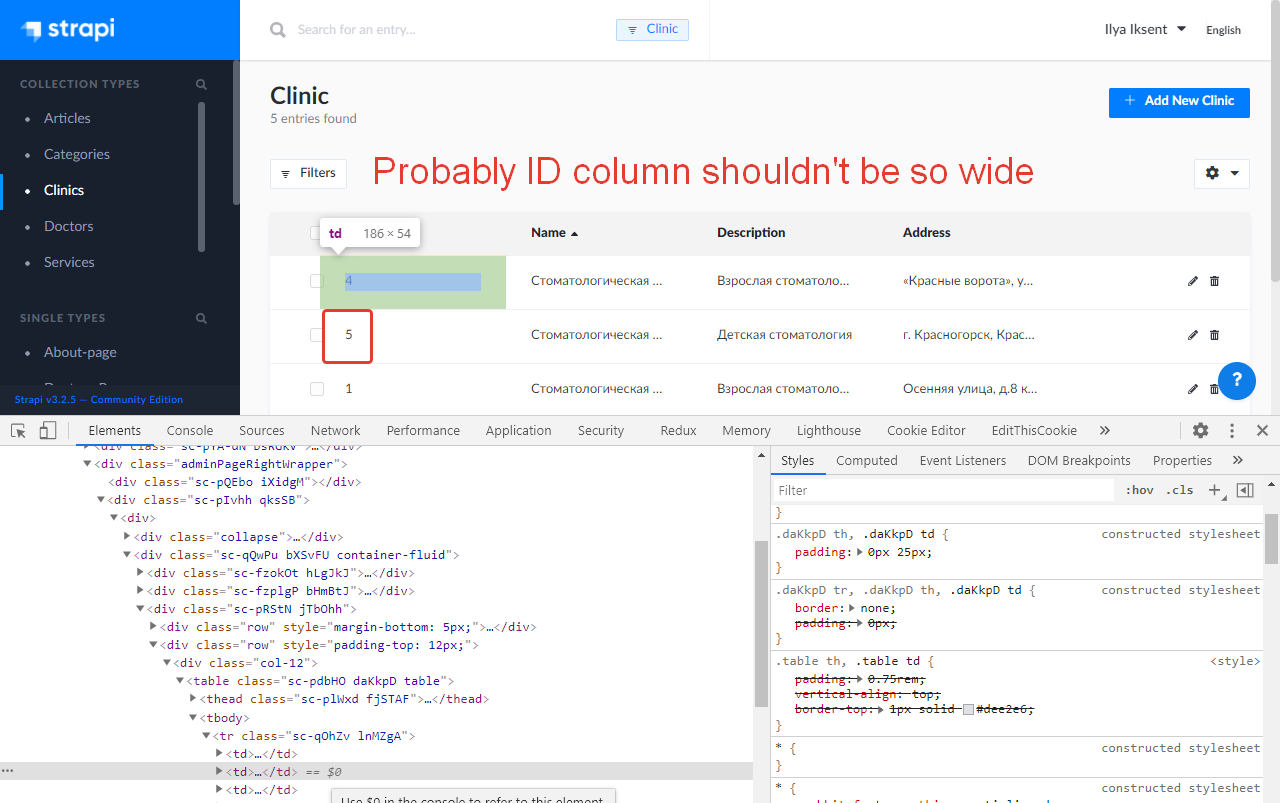
Task: Open English language selector
Action: (1223, 30)
